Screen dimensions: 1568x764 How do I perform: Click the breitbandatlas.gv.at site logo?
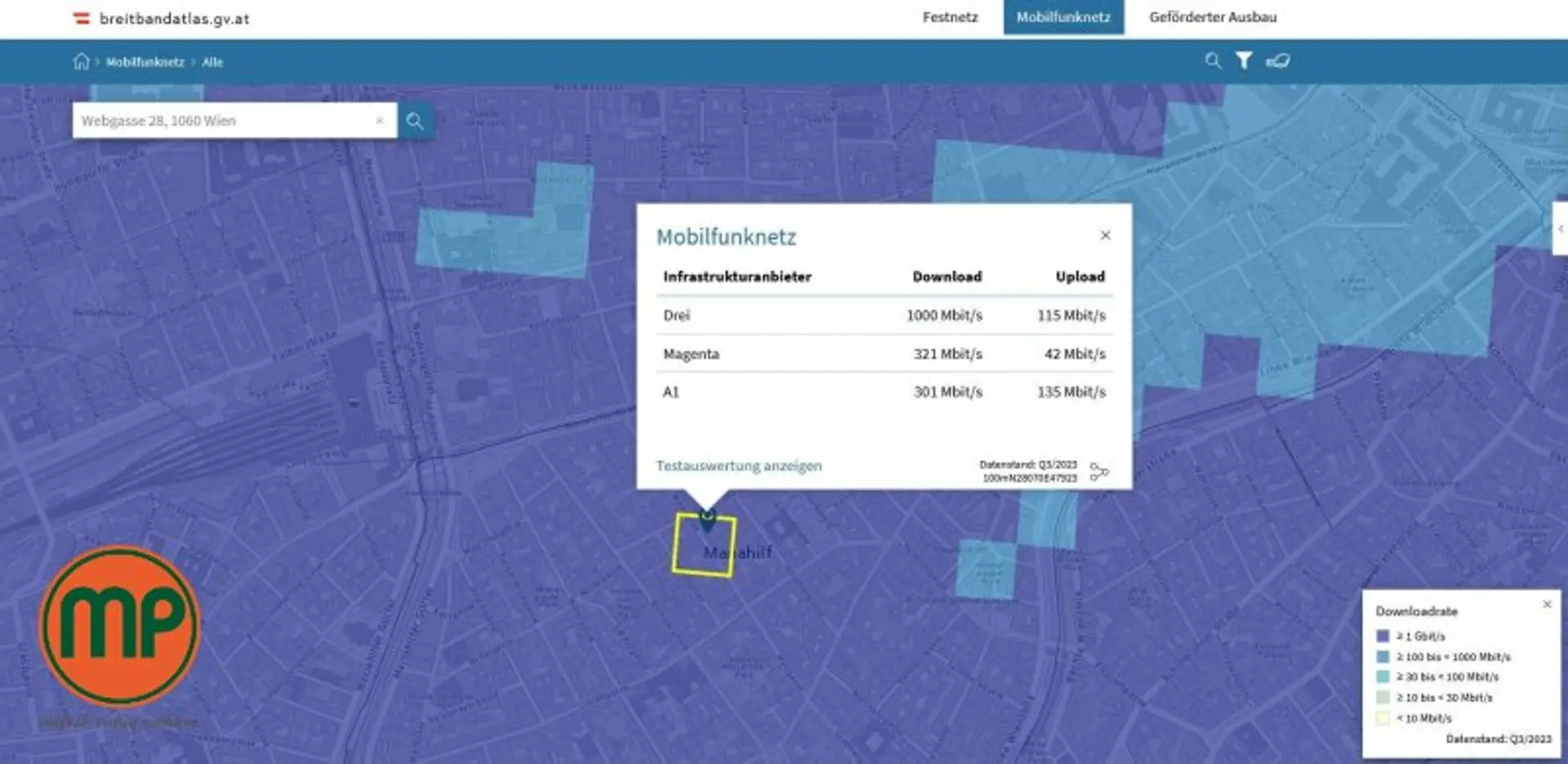pyautogui.click(x=161, y=18)
